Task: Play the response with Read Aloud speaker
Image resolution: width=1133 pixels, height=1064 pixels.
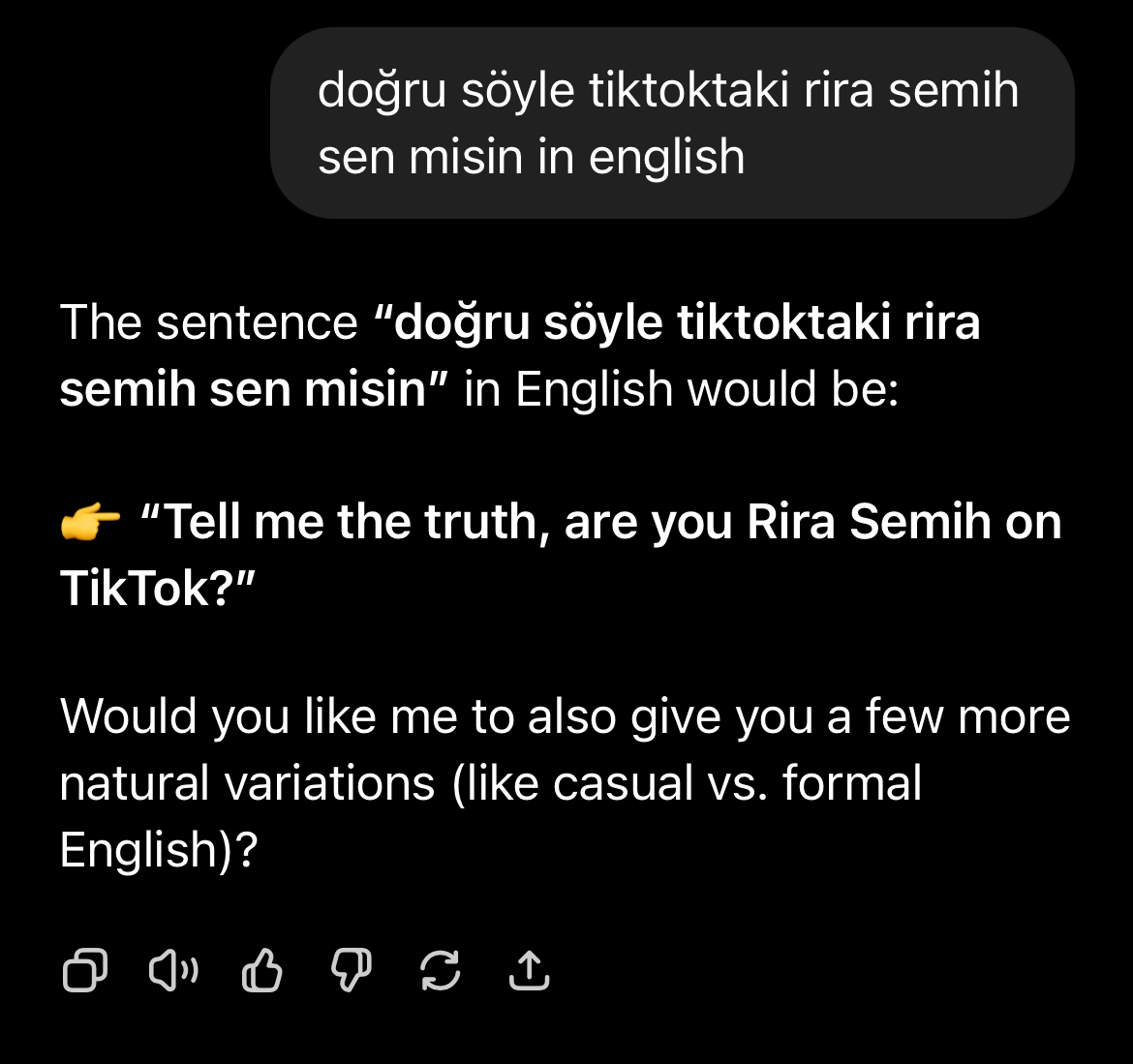Action: (173, 970)
